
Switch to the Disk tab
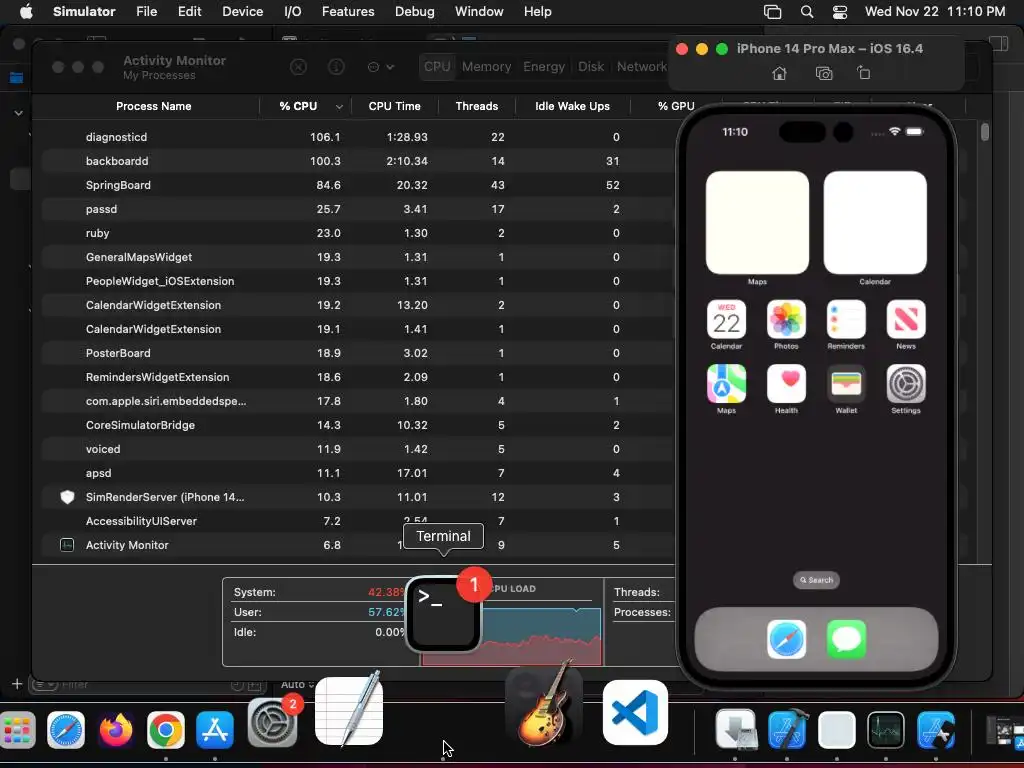pos(591,67)
